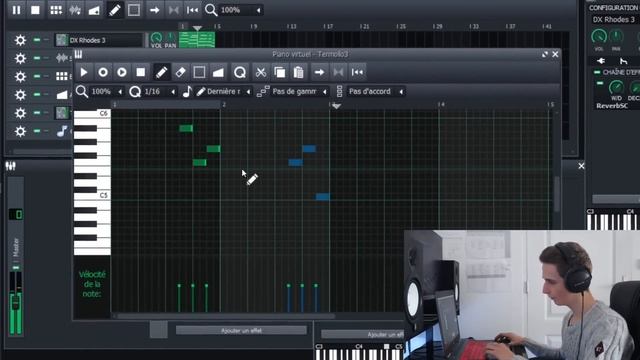The image size is (640, 360).
Task: Stop song playback in main toolbar
Action: coord(36,10)
